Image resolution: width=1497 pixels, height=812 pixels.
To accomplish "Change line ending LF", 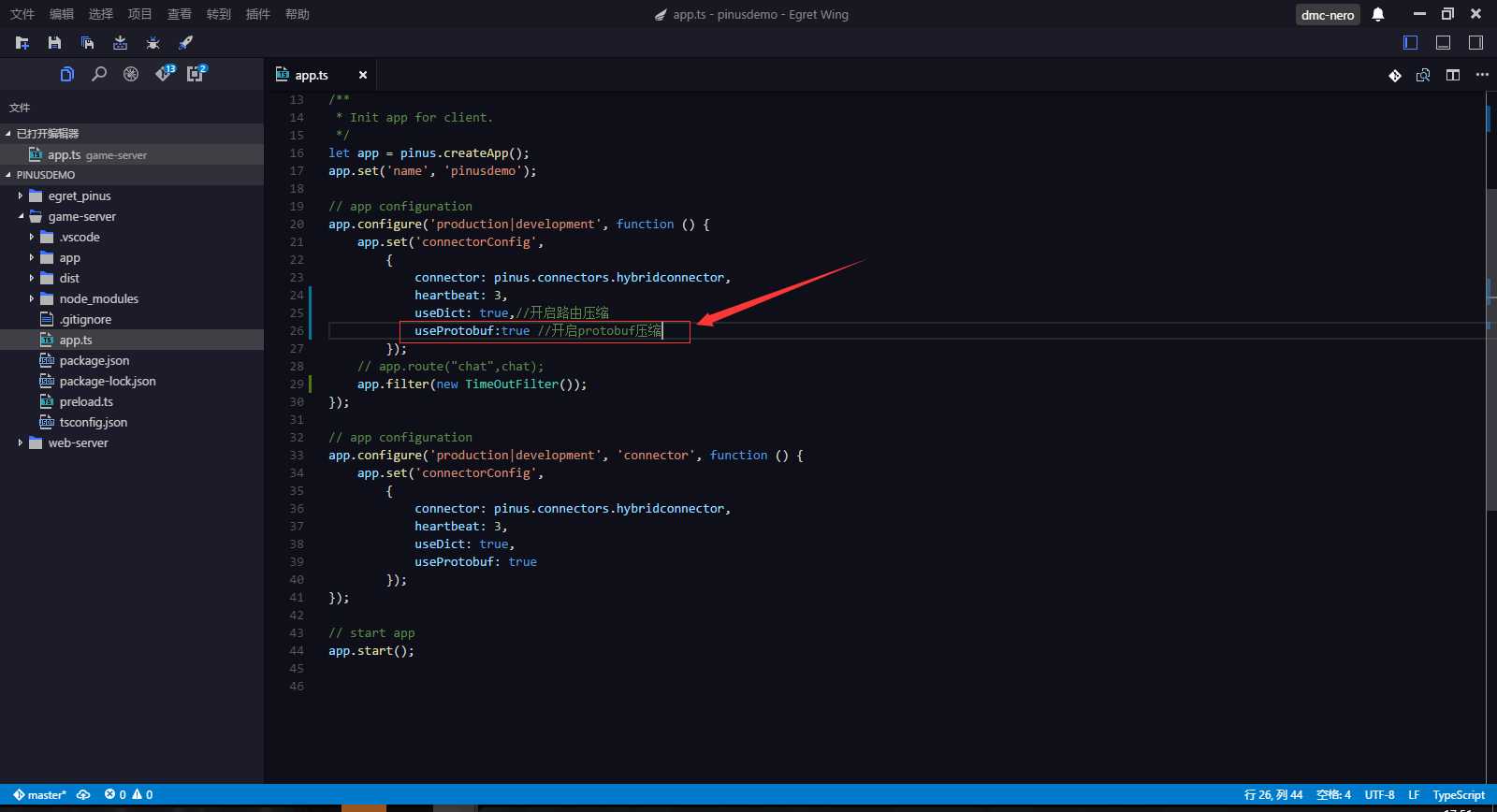I will pos(1414,795).
